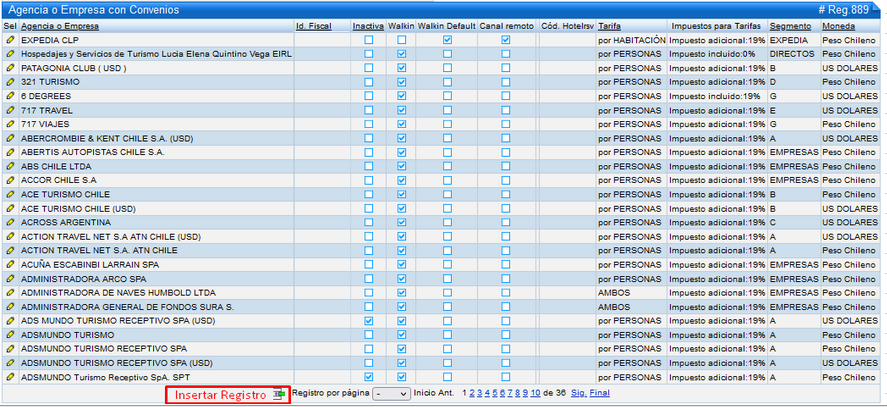Sort by Moneda column header
Image resolution: width=887 pixels, height=407 pixels.
pyautogui.click(x=839, y=26)
